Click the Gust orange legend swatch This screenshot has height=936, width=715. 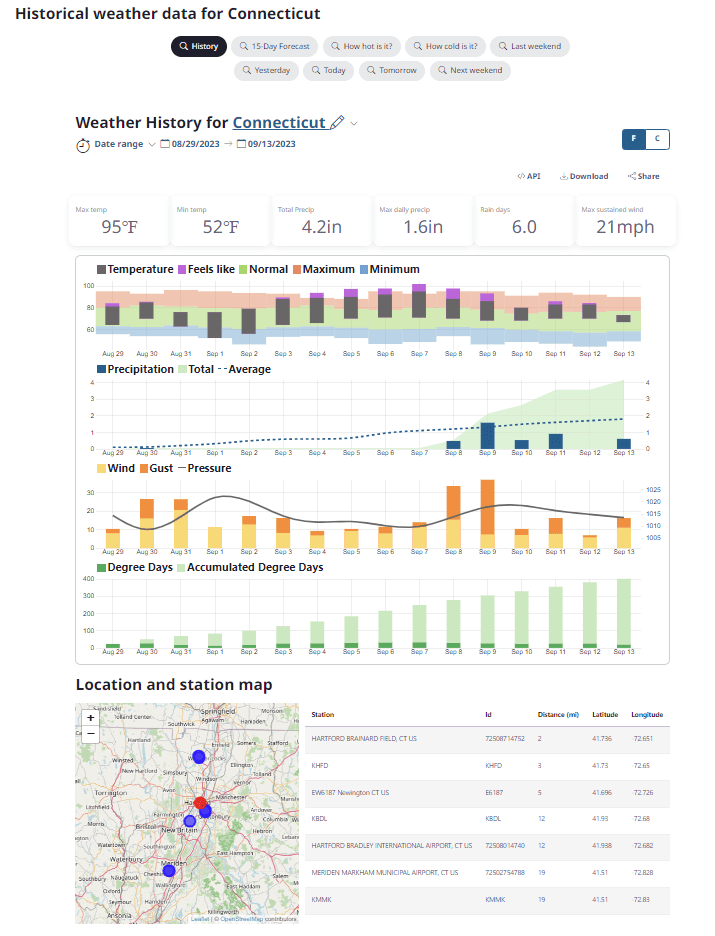tap(144, 468)
